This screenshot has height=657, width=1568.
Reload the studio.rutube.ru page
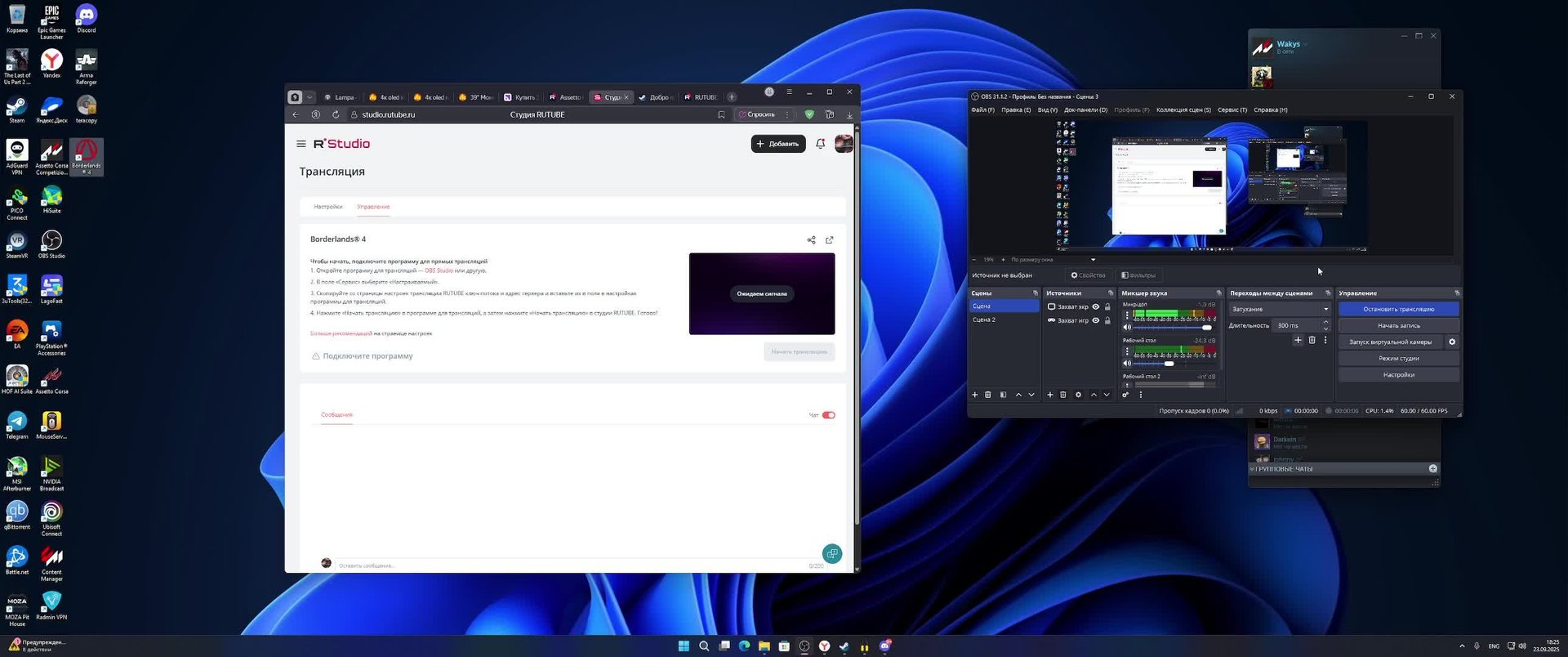tap(335, 114)
